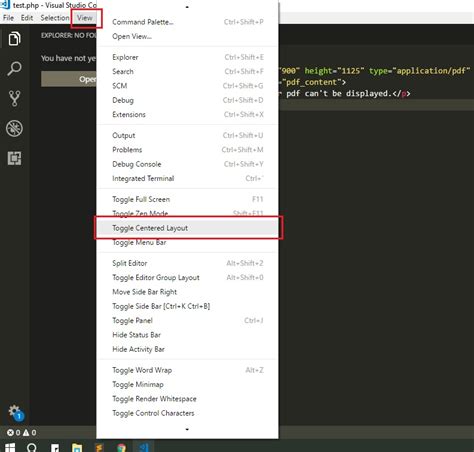
Task: Click Toggle Side Bar entry
Action: point(187,306)
